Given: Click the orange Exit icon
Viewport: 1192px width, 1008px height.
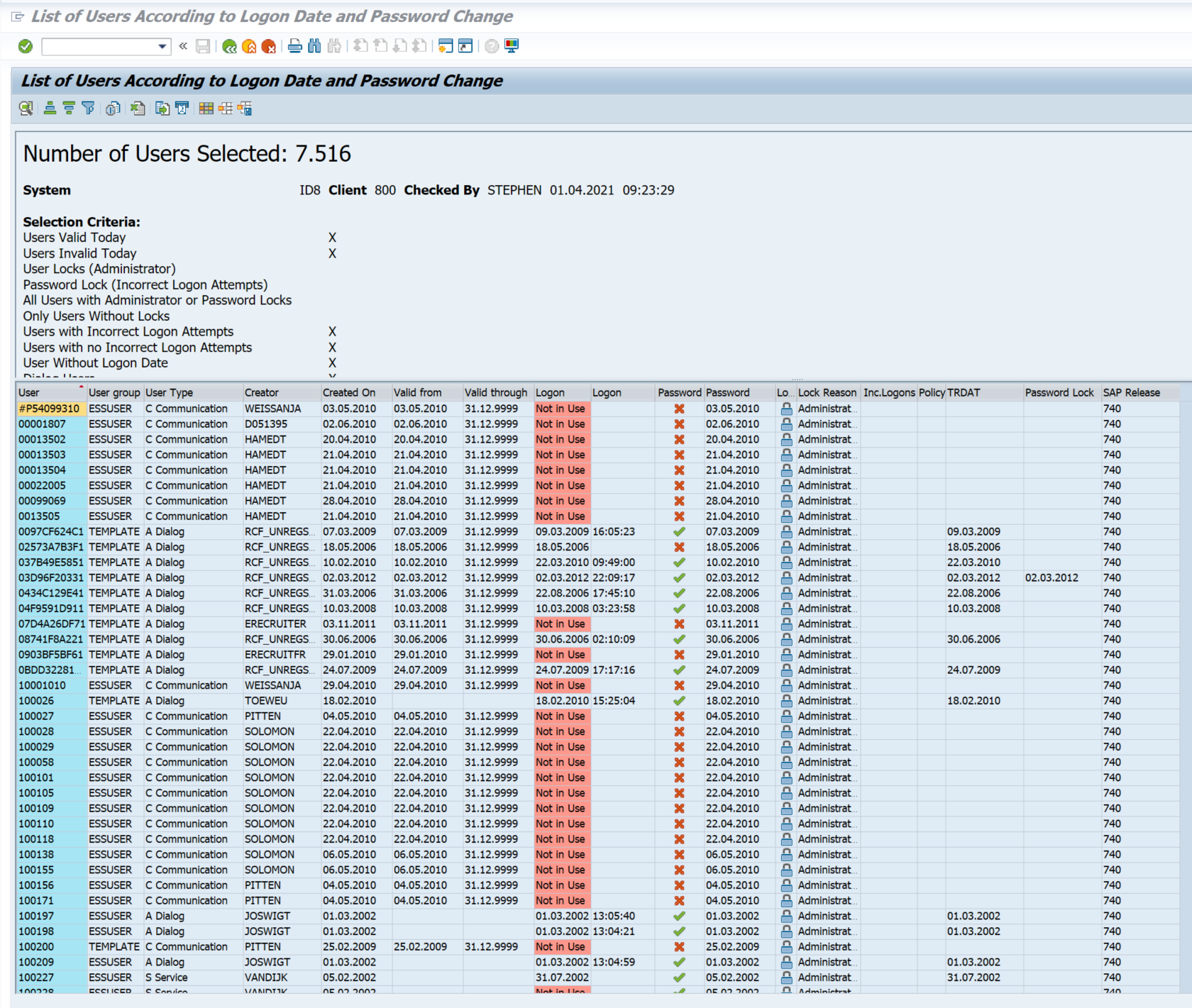Looking at the screenshot, I should (x=249, y=47).
